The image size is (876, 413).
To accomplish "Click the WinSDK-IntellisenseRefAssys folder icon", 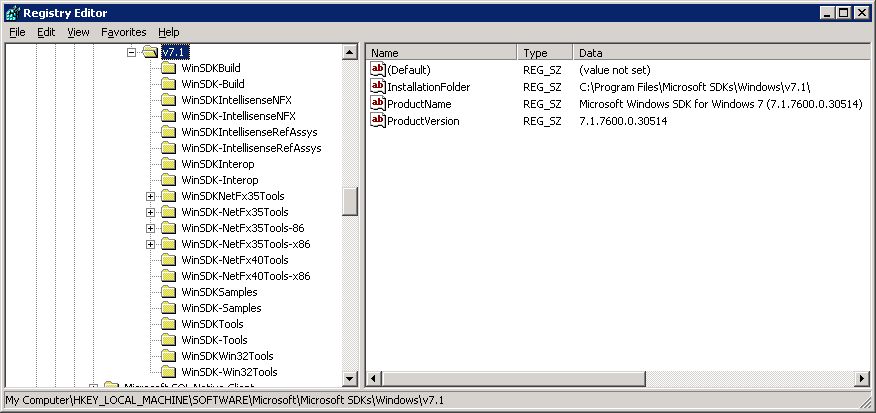I will (x=168, y=148).
